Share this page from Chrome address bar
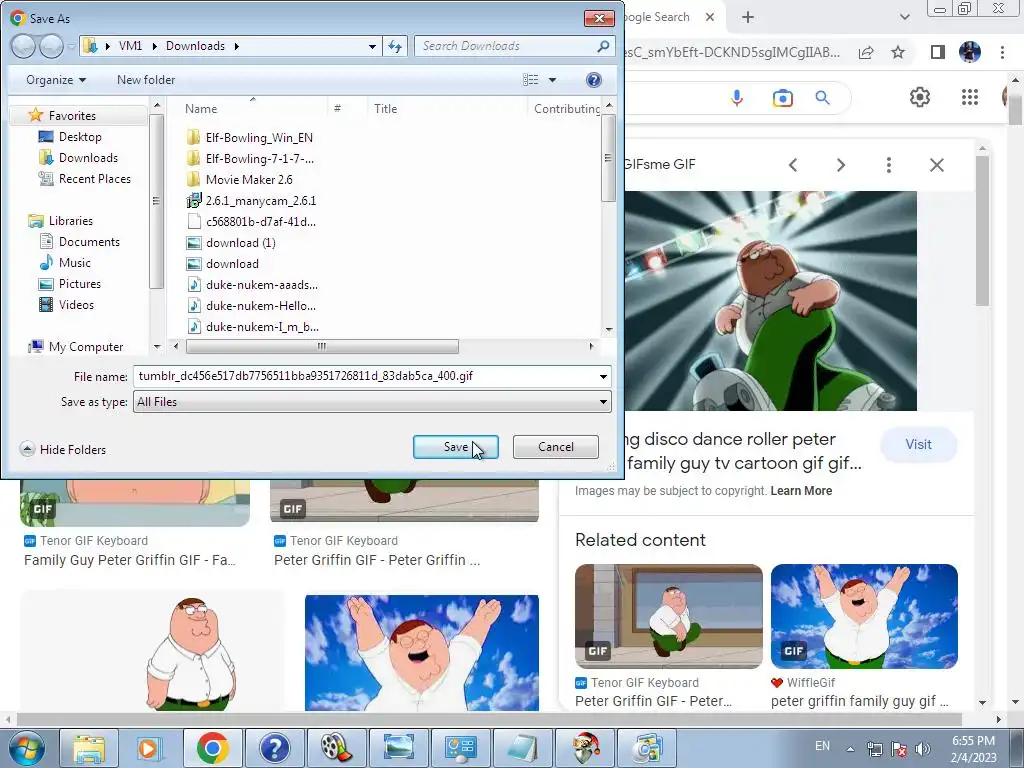The height and width of the screenshot is (768, 1024). 866,52
